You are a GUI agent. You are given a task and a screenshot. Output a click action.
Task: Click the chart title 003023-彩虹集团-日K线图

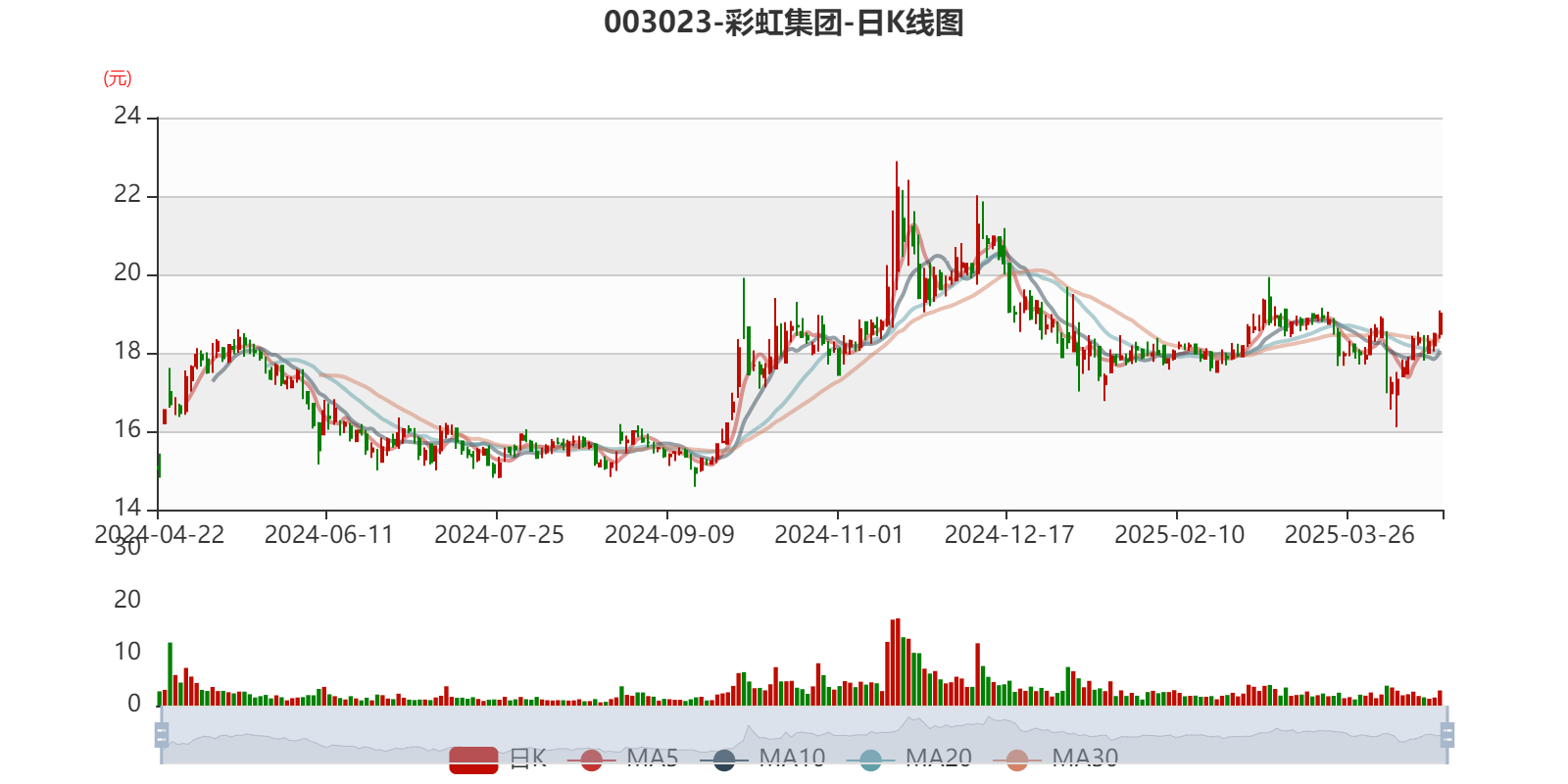click(x=784, y=23)
